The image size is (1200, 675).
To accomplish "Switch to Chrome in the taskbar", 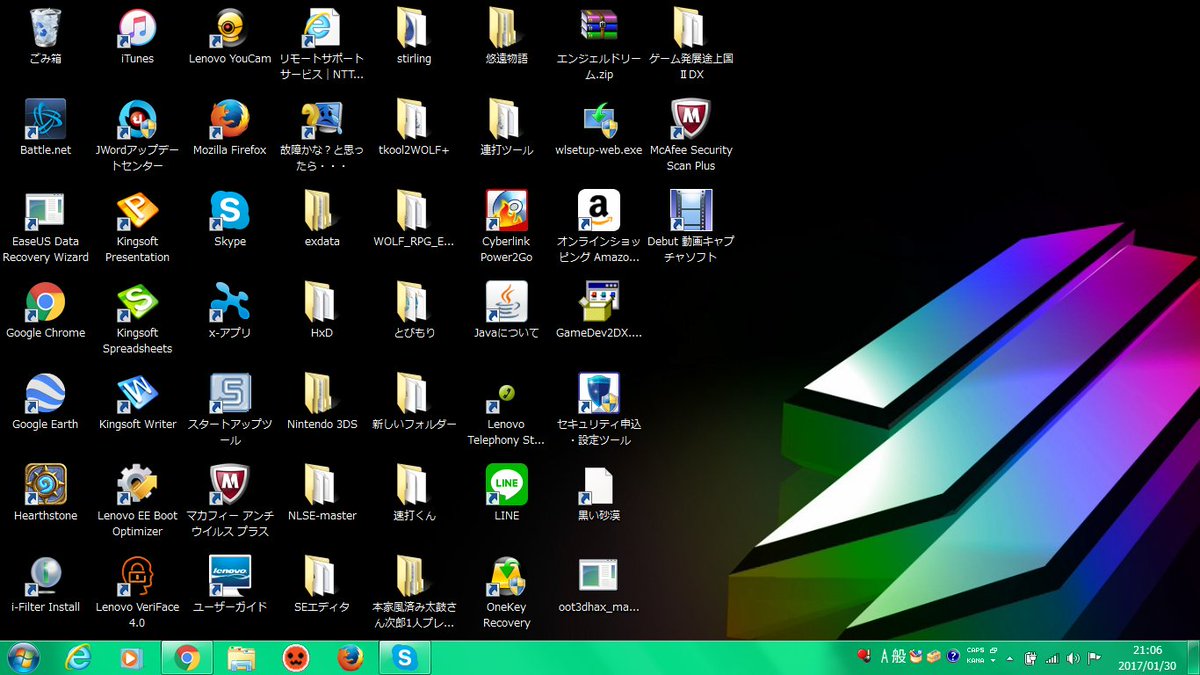I will point(185,657).
